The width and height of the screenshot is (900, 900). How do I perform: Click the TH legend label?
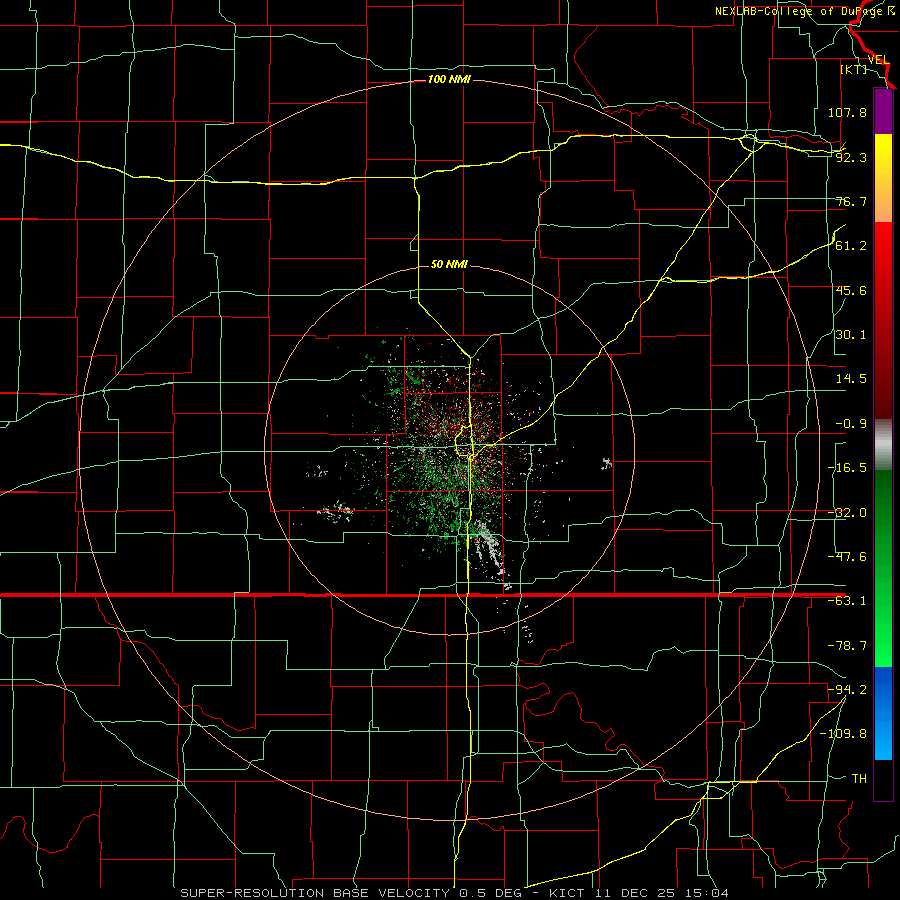point(859,778)
